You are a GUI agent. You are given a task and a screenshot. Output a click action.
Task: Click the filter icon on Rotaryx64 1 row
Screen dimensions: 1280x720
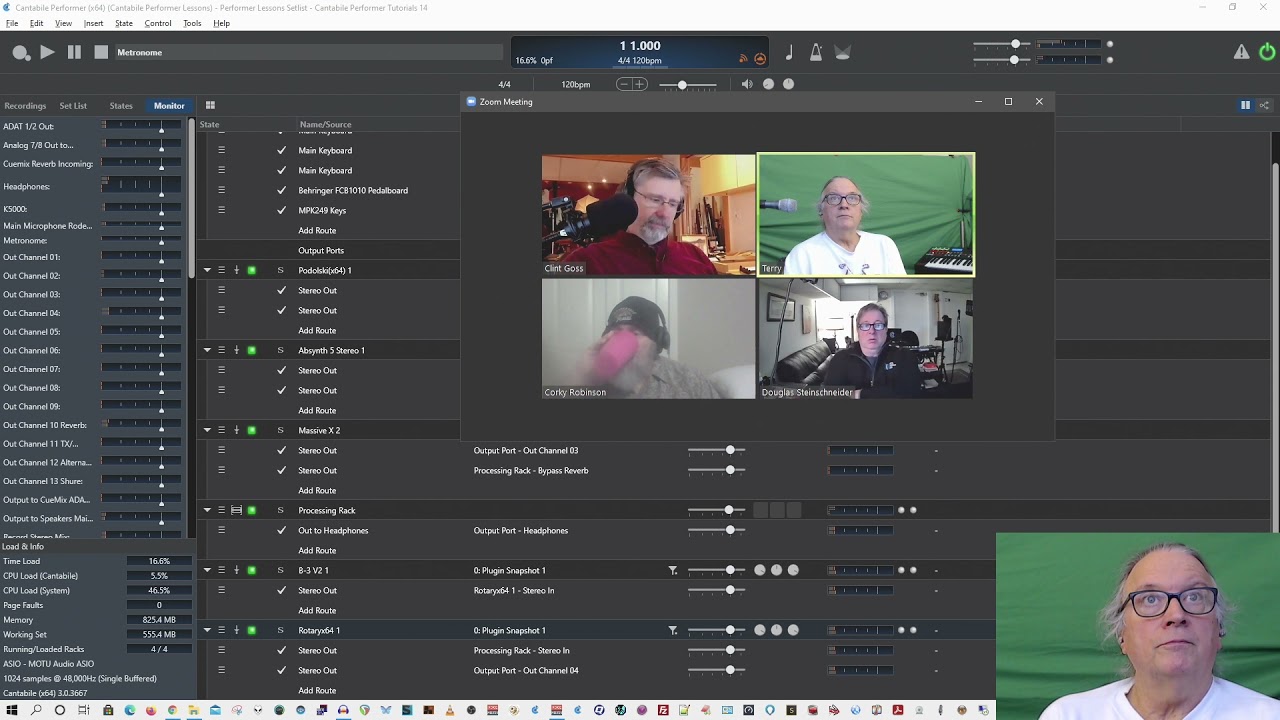click(673, 630)
